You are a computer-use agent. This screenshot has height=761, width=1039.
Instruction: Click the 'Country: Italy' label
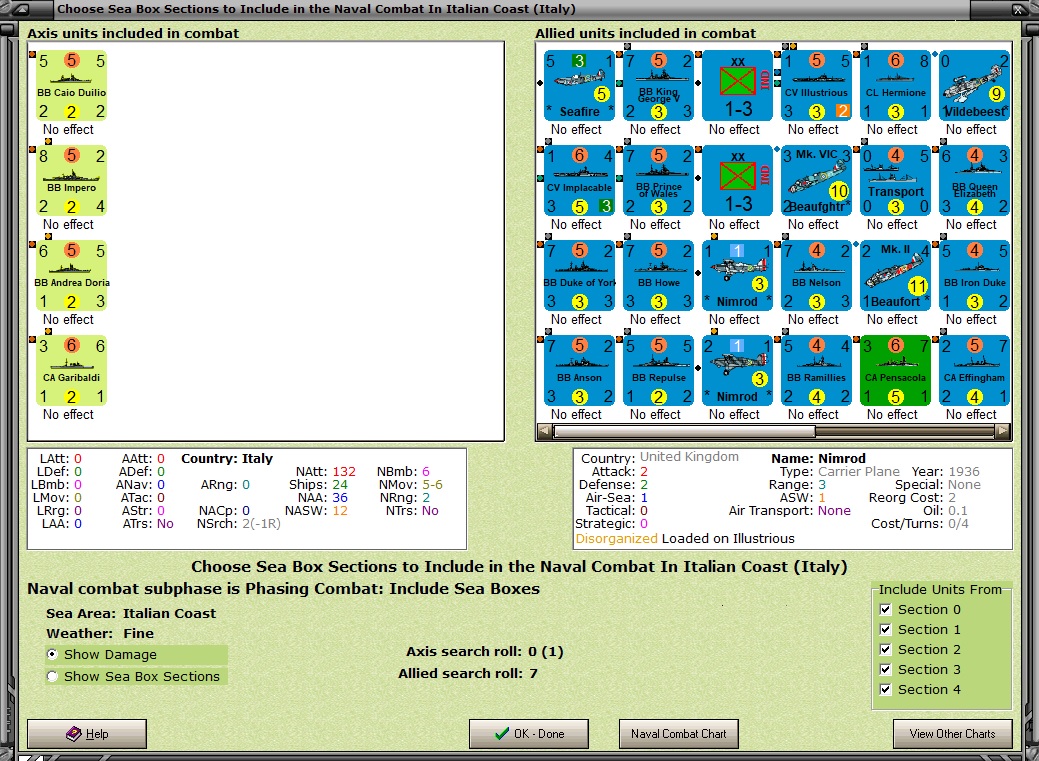tap(227, 458)
